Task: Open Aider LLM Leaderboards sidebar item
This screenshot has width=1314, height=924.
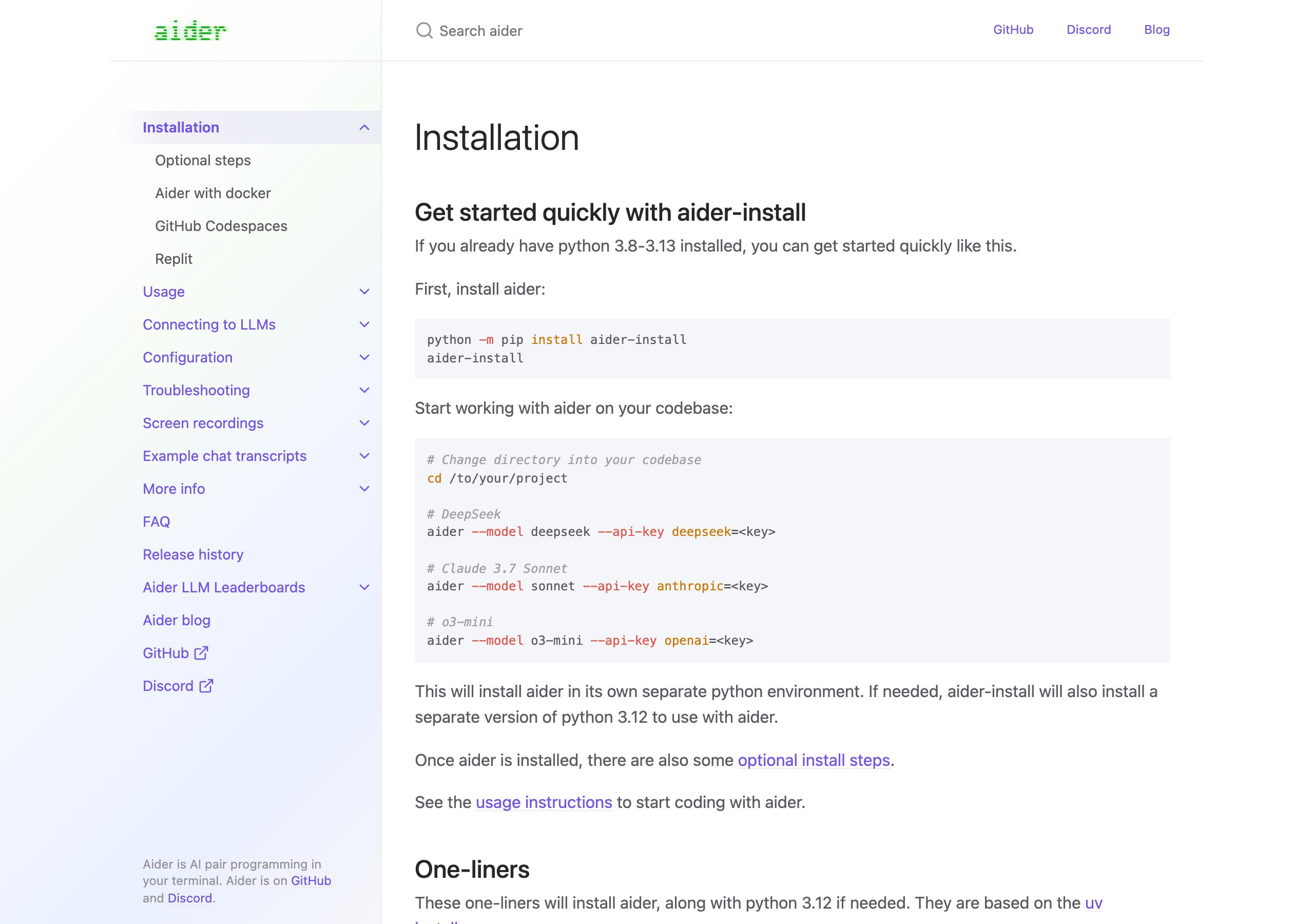Action: [224, 587]
